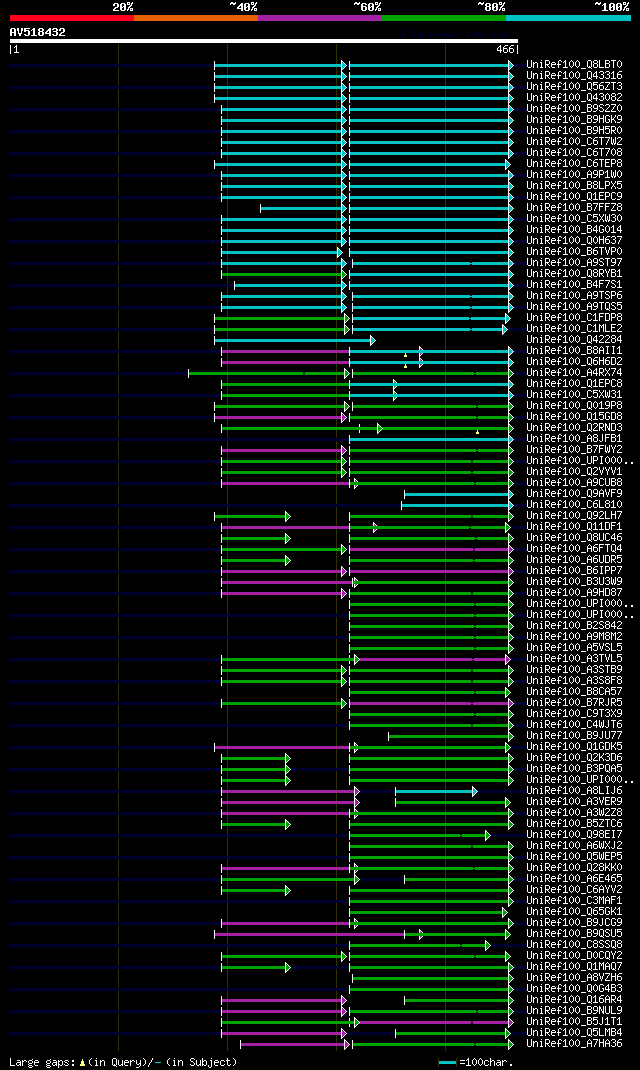Click the UniRef100_A8VZH6 label
This screenshot has width=640, height=1070.
pyautogui.click(x=574, y=978)
